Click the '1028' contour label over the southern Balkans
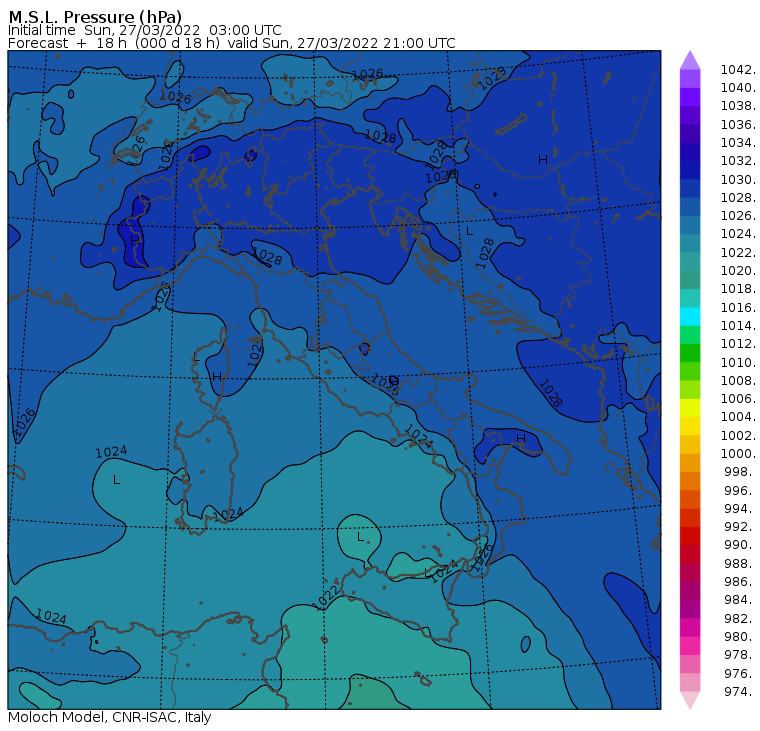This screenshot has width=760, height=731. 551,393
